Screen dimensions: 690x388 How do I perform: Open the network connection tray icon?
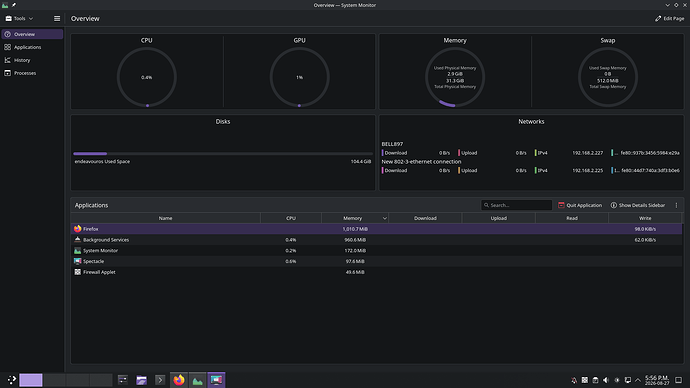pyautogui.click(x=628, y=380)
